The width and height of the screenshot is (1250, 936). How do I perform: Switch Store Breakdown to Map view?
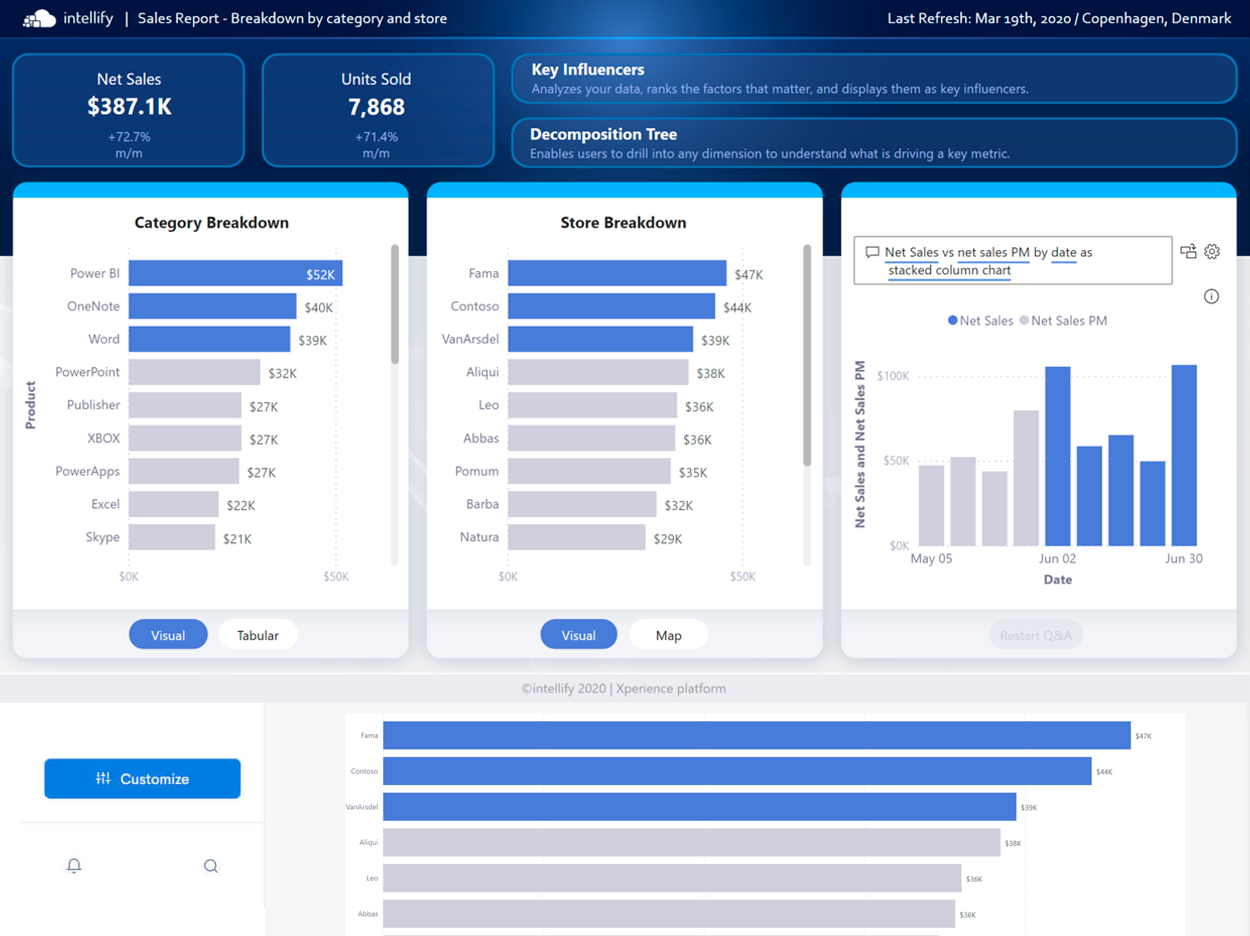(669, 635)
